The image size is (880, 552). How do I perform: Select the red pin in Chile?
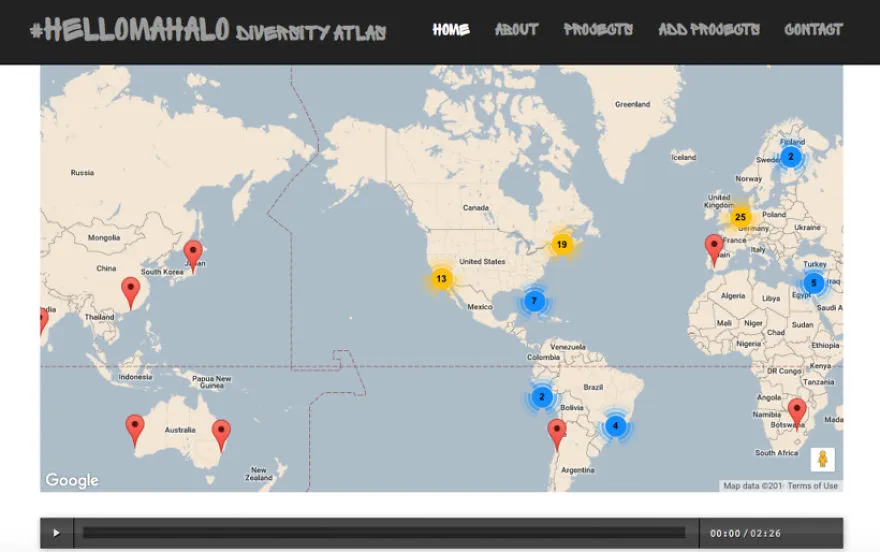pos(557,434)
